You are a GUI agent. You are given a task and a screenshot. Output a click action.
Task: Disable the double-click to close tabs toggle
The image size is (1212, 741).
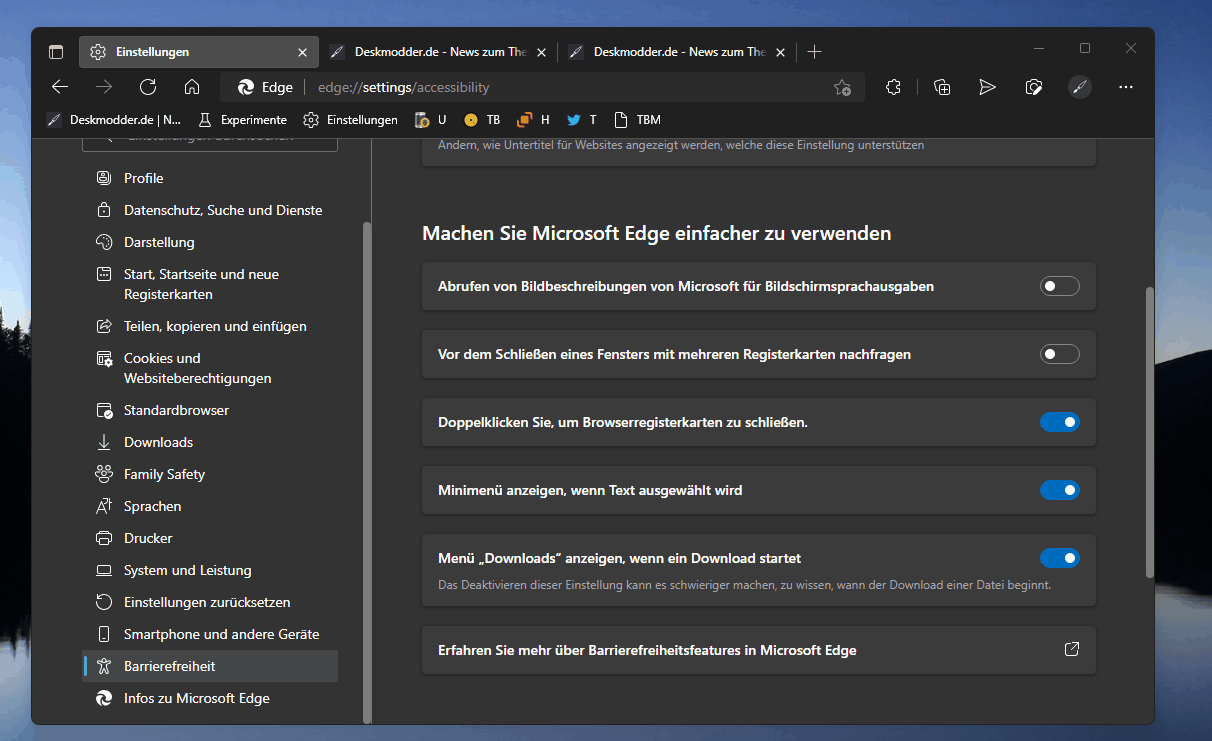[1060, 423]
